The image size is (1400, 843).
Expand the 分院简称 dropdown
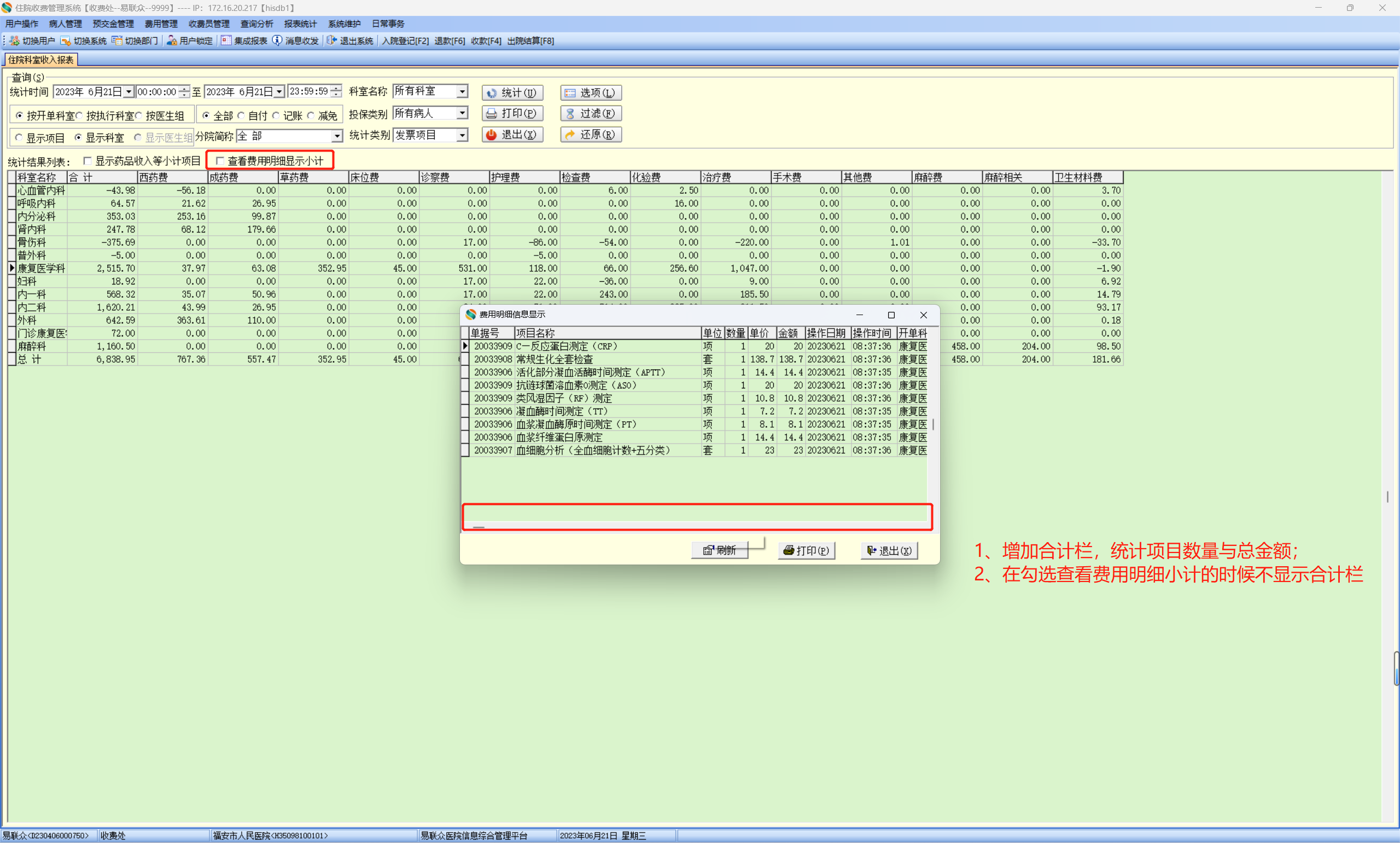pos(337,136)
